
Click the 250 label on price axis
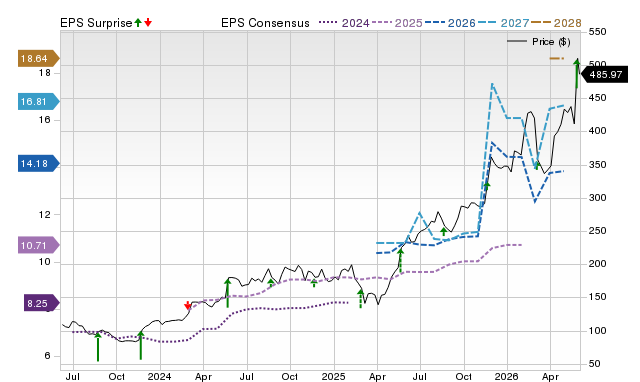[598, 231]
